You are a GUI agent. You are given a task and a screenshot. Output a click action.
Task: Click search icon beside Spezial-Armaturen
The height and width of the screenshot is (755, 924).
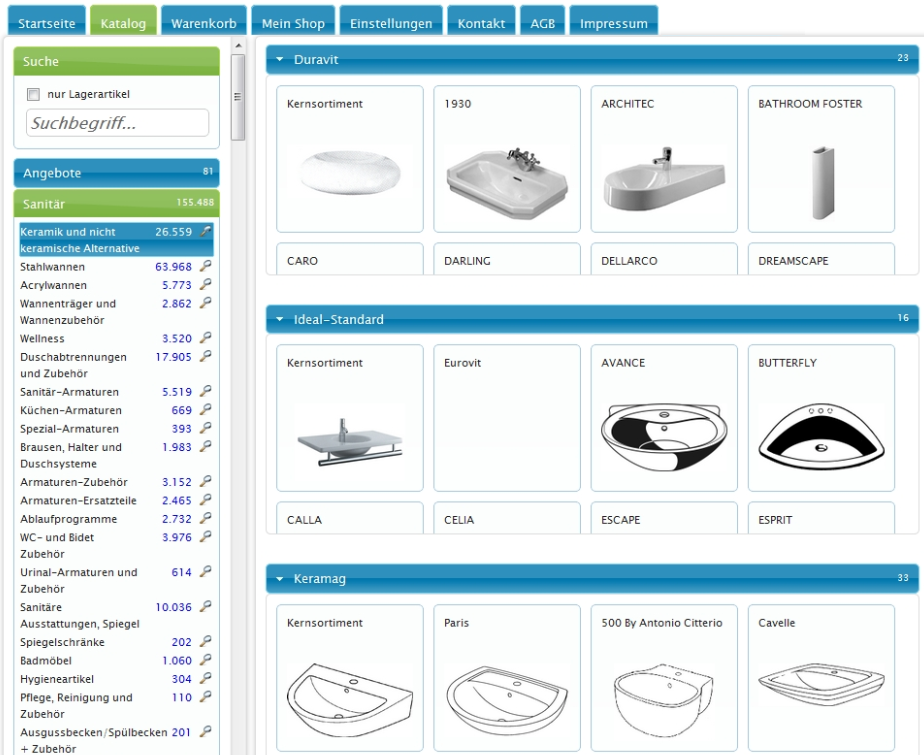(x=206, y=428)
